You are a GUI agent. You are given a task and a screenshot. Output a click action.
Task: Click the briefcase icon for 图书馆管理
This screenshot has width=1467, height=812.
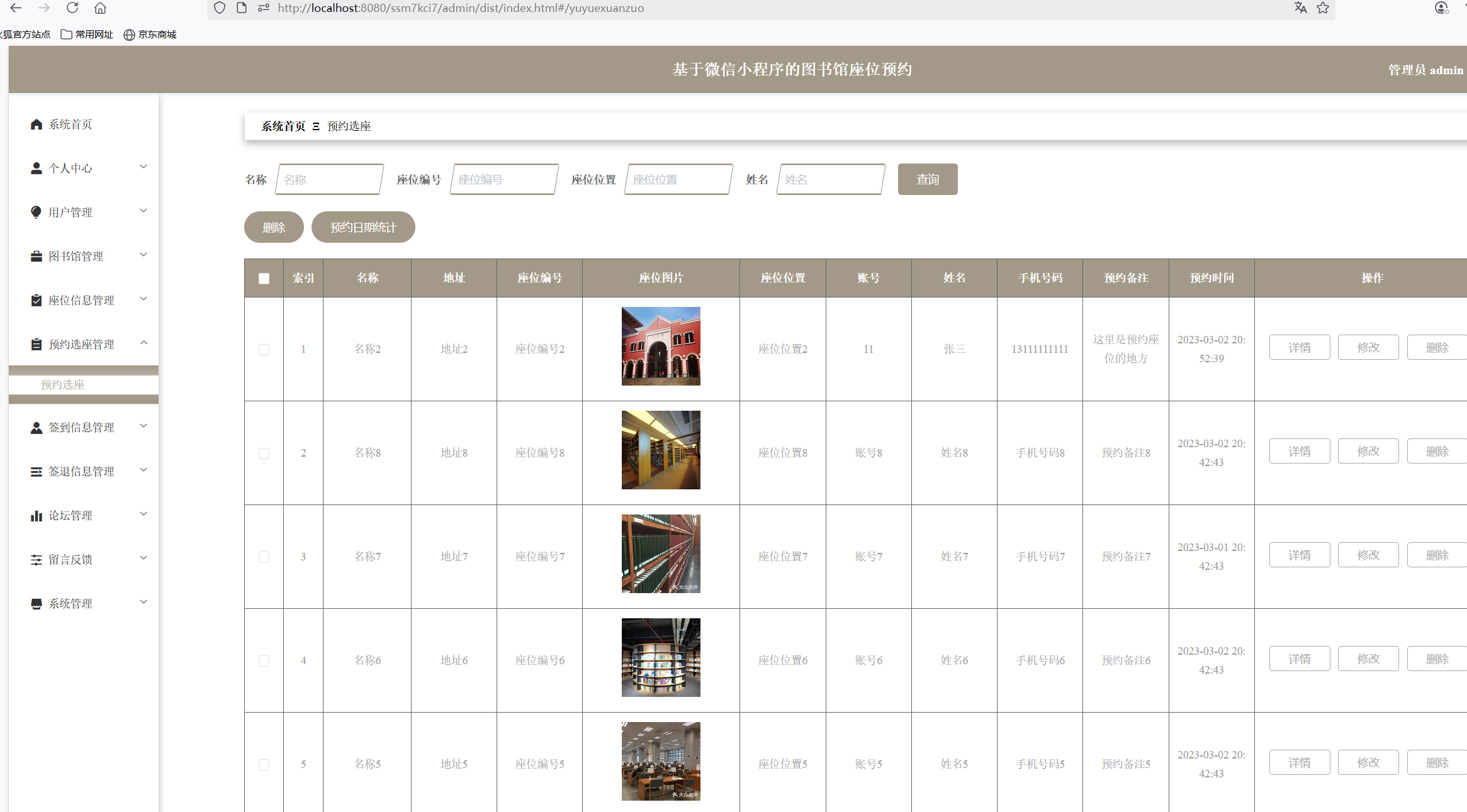[x=37, y=257]
